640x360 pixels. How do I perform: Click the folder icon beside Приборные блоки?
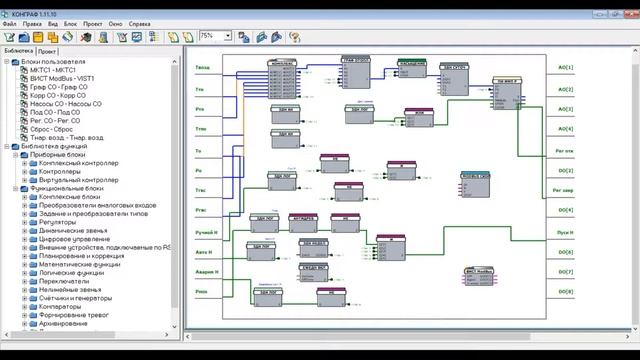(24, 155)
